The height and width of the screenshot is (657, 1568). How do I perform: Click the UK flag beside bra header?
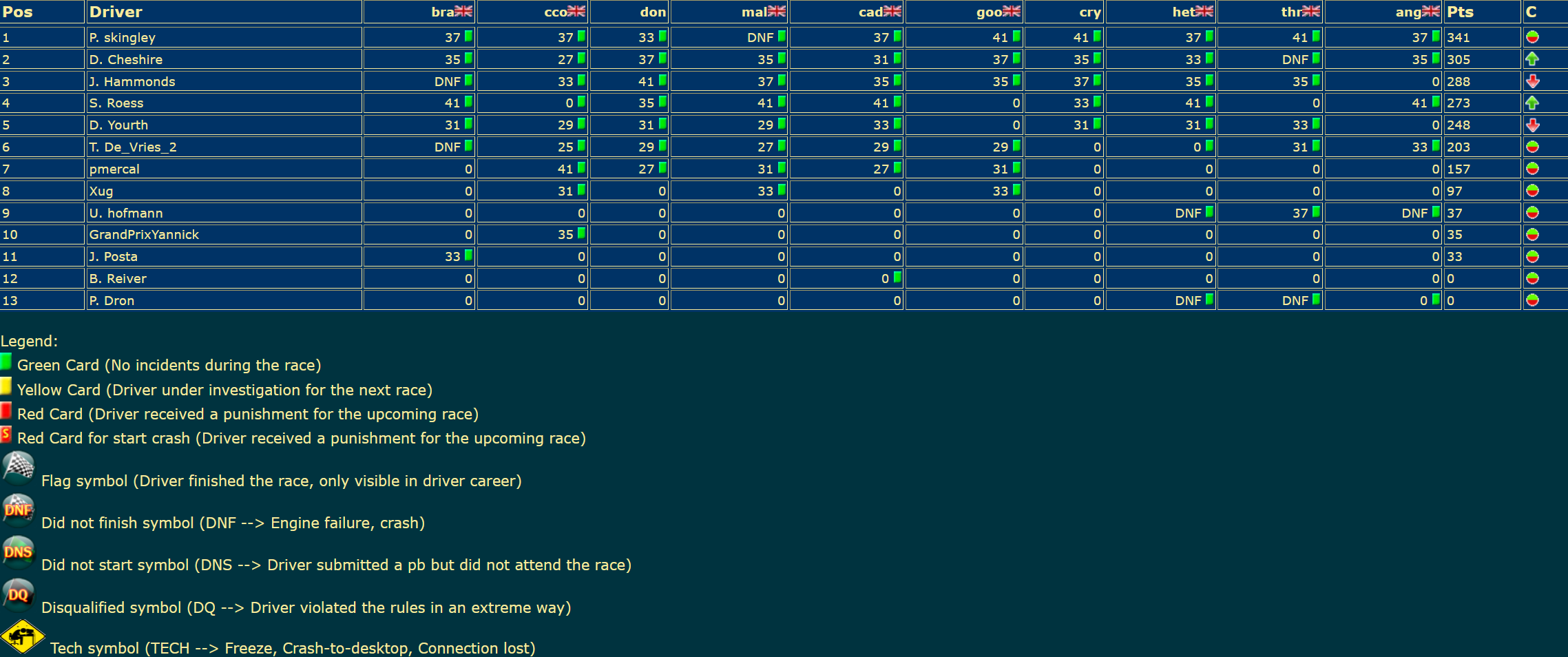(x=463, y=11)
